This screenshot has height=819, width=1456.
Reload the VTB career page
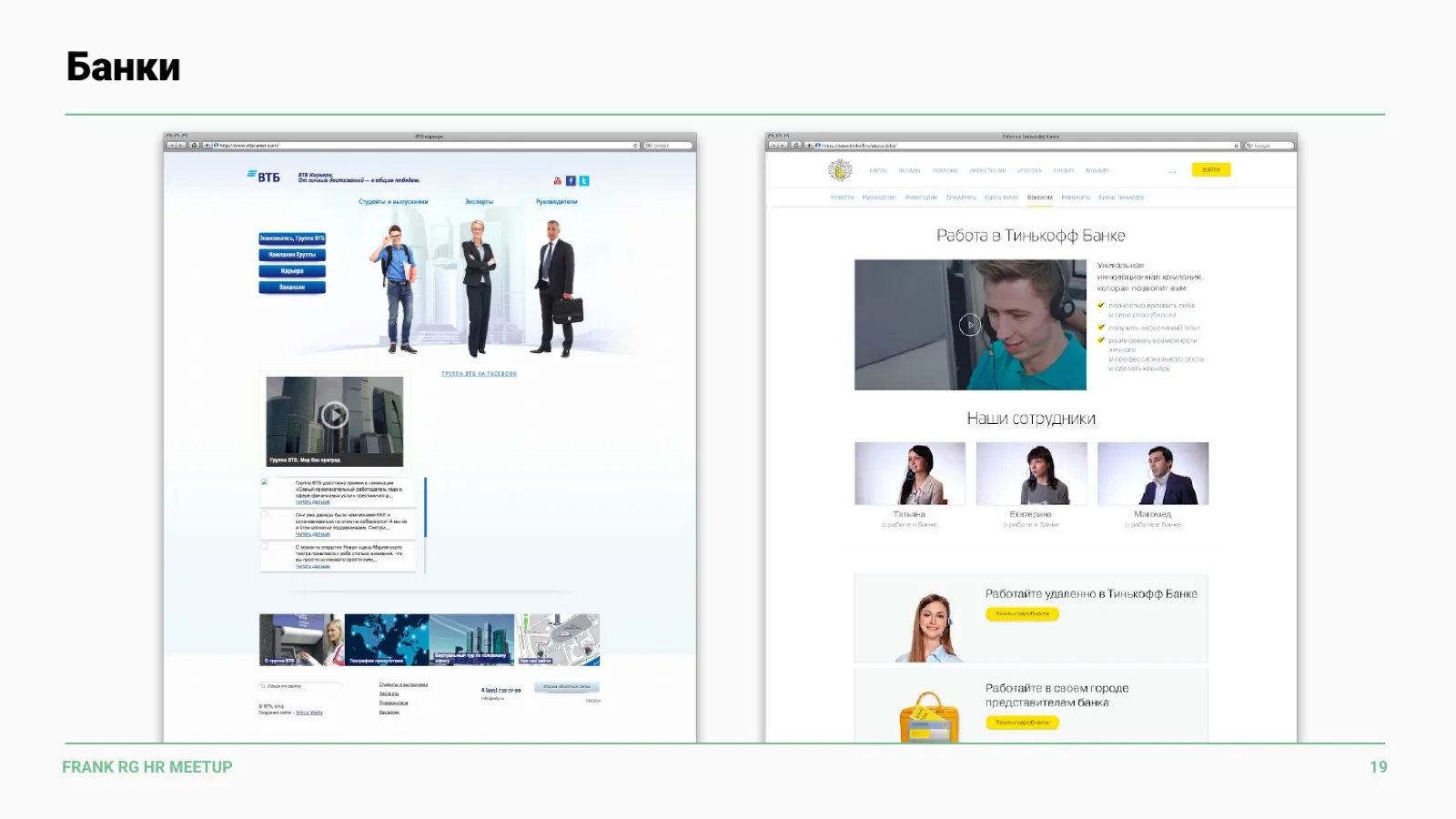[635, 146]
